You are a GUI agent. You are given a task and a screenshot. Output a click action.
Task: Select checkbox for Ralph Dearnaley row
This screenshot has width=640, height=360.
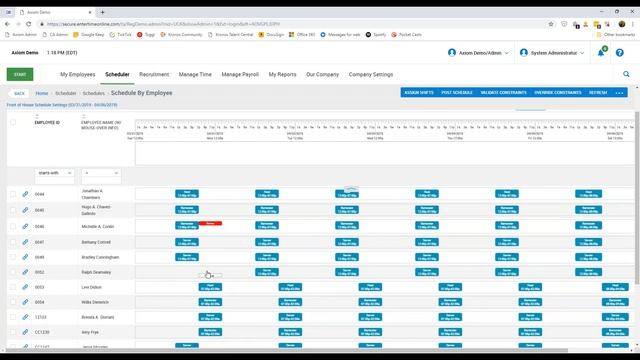coord(13,272)
